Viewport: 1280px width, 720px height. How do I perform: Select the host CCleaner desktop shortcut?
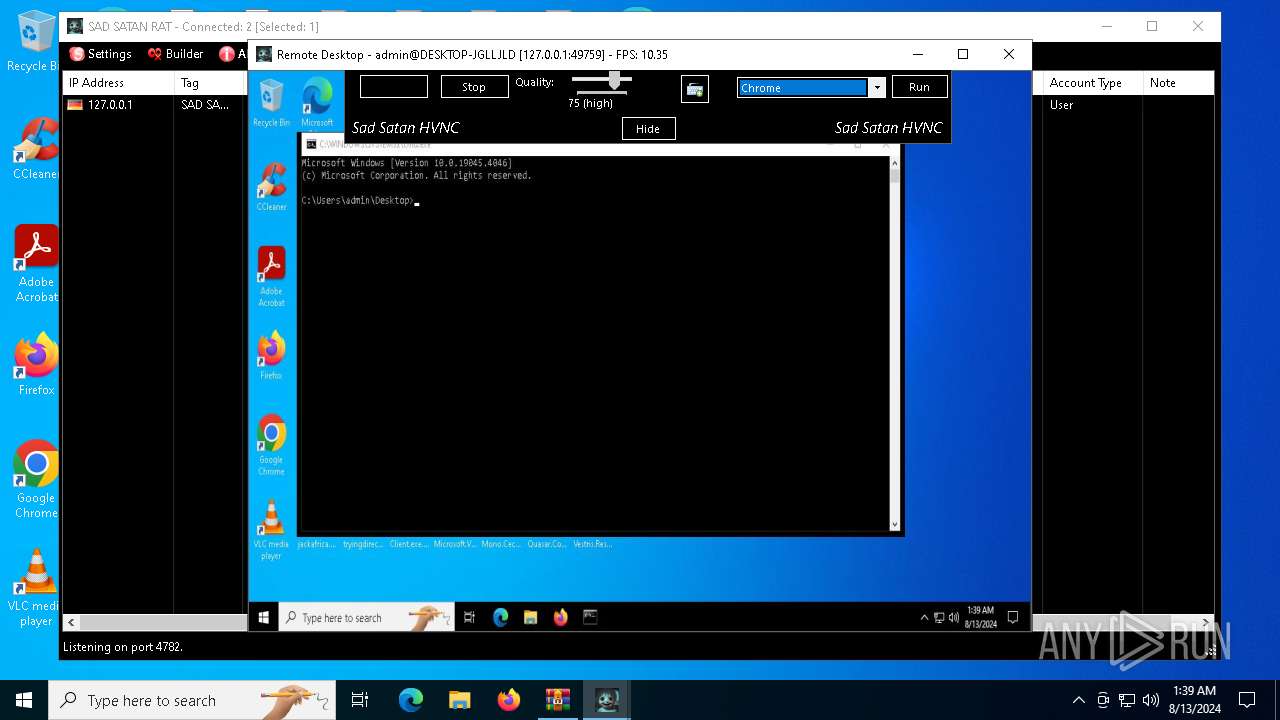pyautogui.click(x=36, y=150)
